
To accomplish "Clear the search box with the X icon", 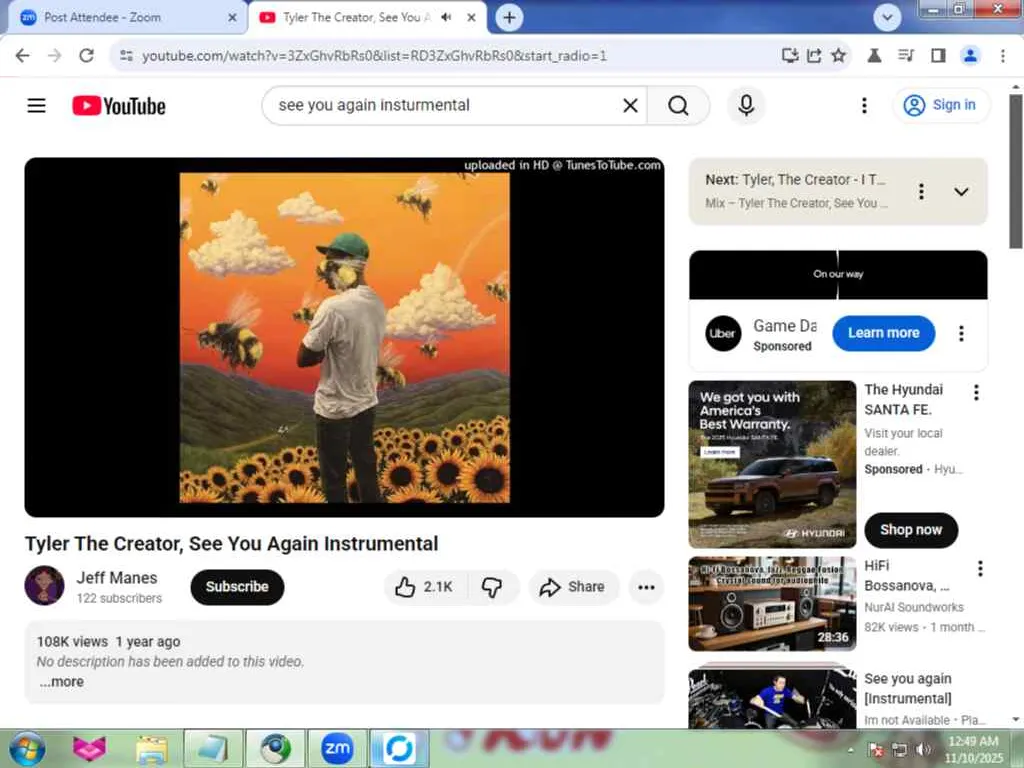I will click(x=630, y=105).
